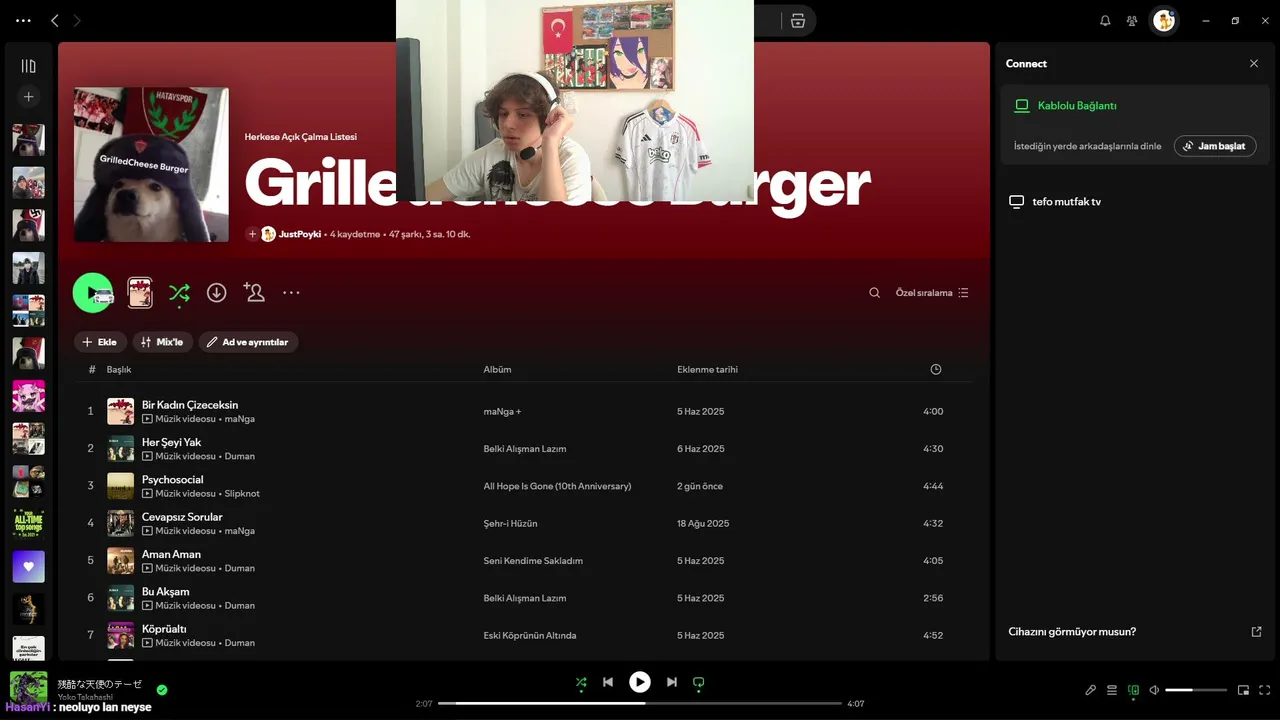Open Cihazını görmüyor musun? help link
Image resolution: width=1280 pixels, height=720 pixels.
click(x=1135, y=632)
